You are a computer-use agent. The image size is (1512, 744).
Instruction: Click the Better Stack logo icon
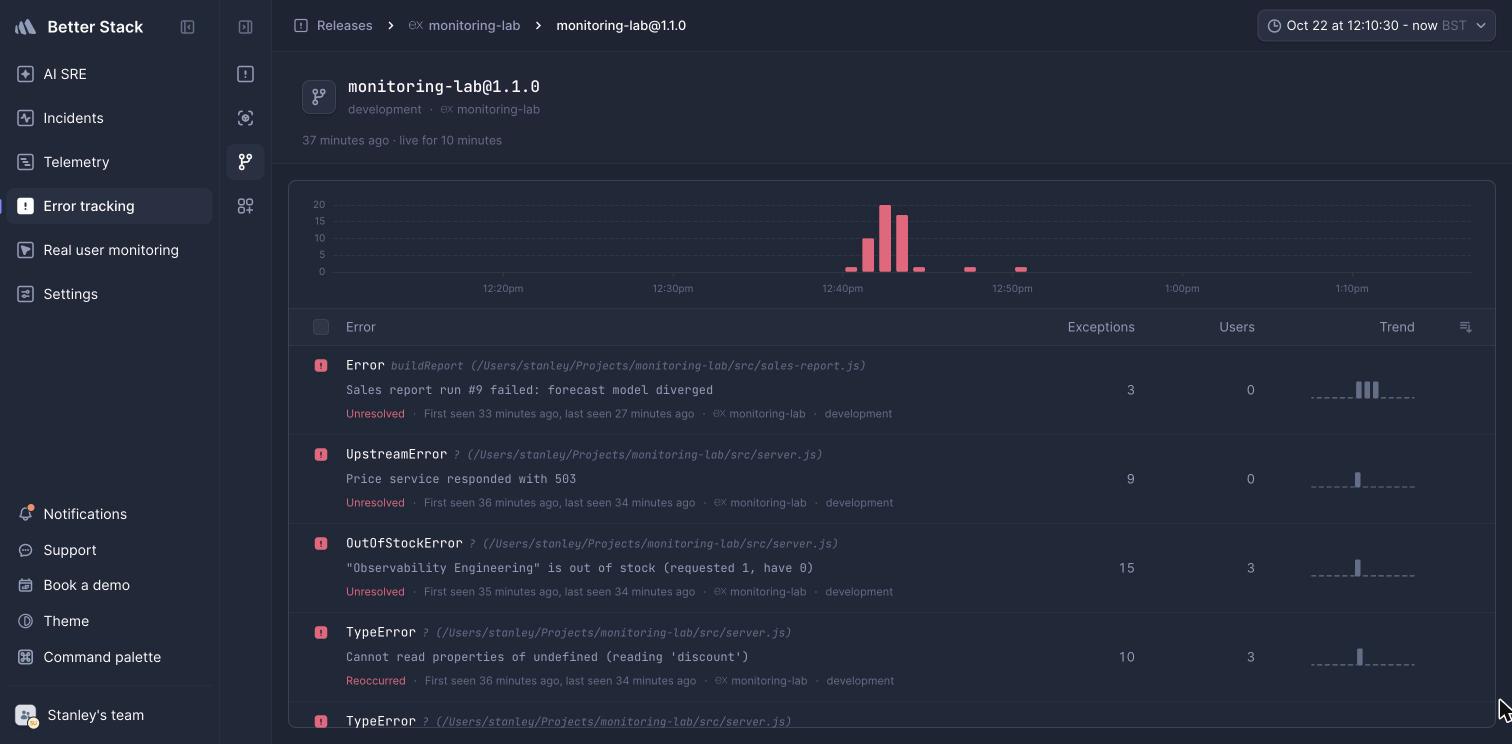(26, 27)
